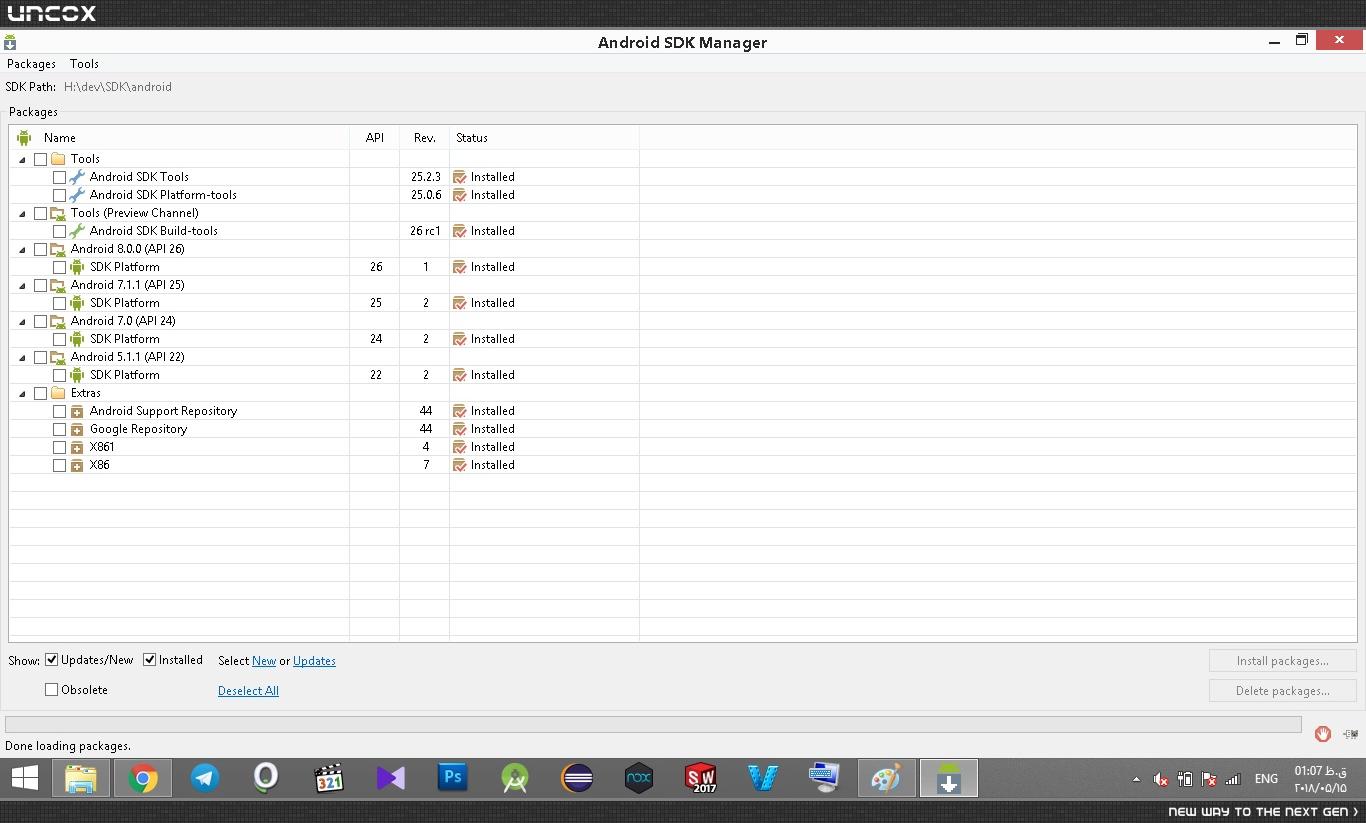Click the Updates link to select updates
Screen dimensions: 1366x823
pyautogui.click(x=314, y=661)
